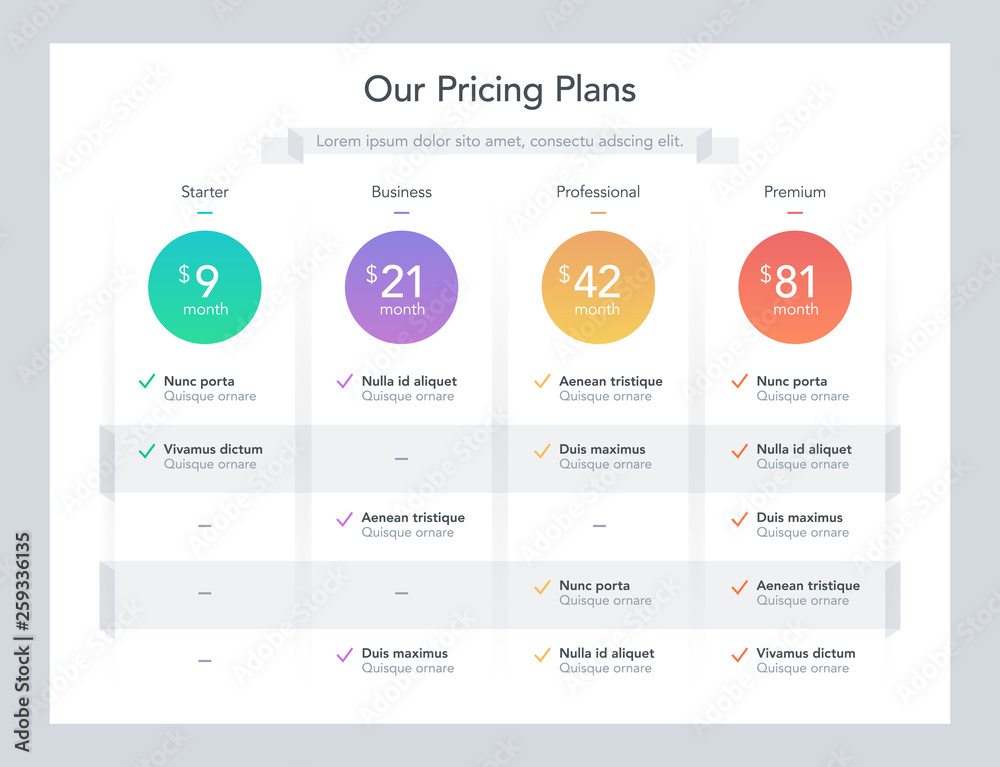Screen dimensions: 1000x767
Task: Select the Professional plan heading
Action: coord(598,192)
